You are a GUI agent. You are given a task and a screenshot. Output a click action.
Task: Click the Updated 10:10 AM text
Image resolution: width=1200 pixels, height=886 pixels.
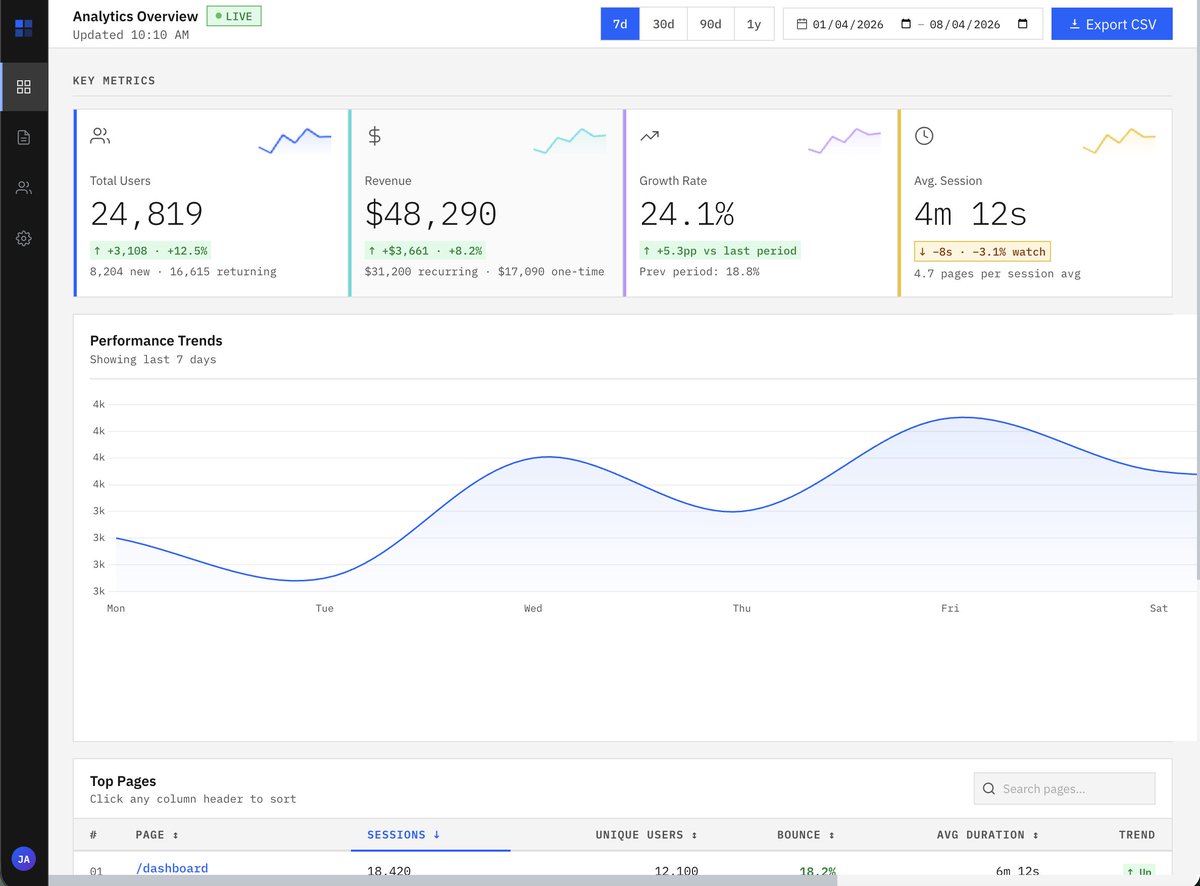click(x=131, y=35)
